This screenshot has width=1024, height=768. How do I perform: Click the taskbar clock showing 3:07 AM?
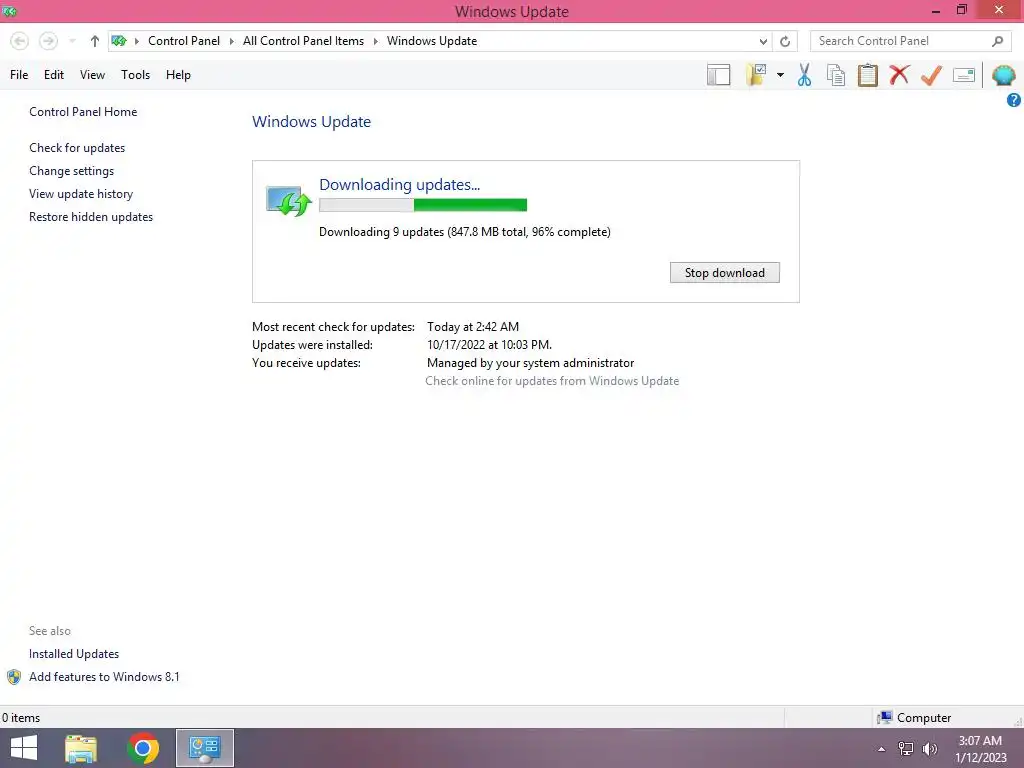pos(981,749)
